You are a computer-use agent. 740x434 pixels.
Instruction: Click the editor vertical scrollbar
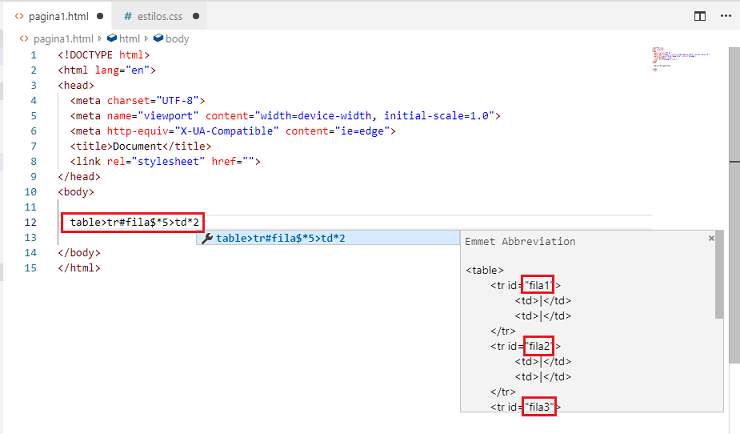[734, 204]
